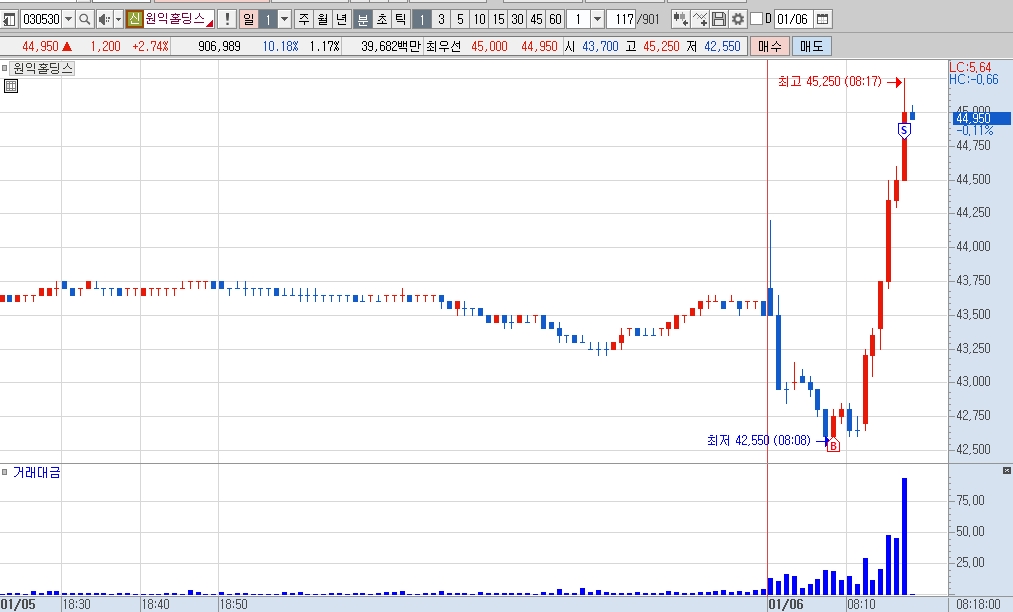Click the exclamation mark info icon

[227, 19]
